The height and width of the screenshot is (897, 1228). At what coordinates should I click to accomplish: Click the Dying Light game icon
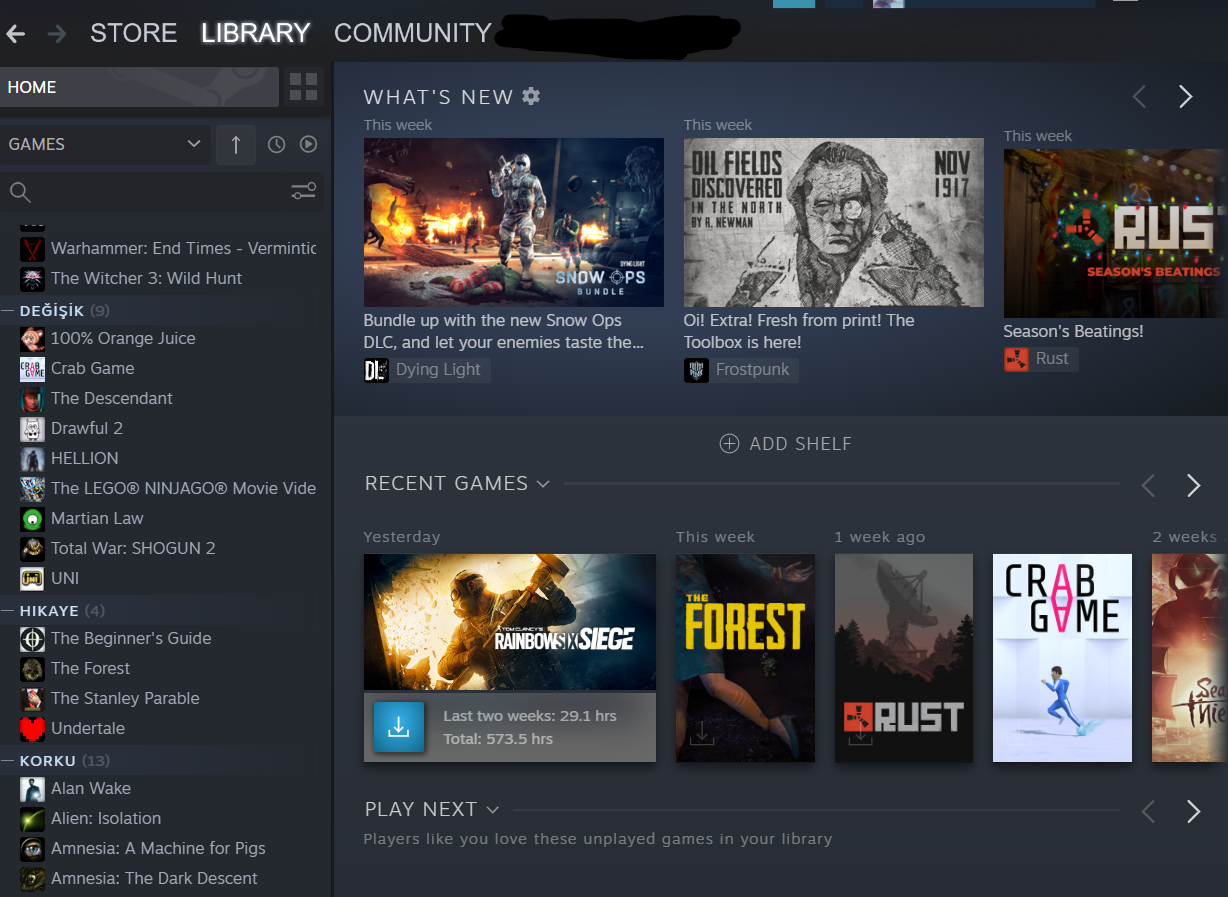(x=376, y=370)
